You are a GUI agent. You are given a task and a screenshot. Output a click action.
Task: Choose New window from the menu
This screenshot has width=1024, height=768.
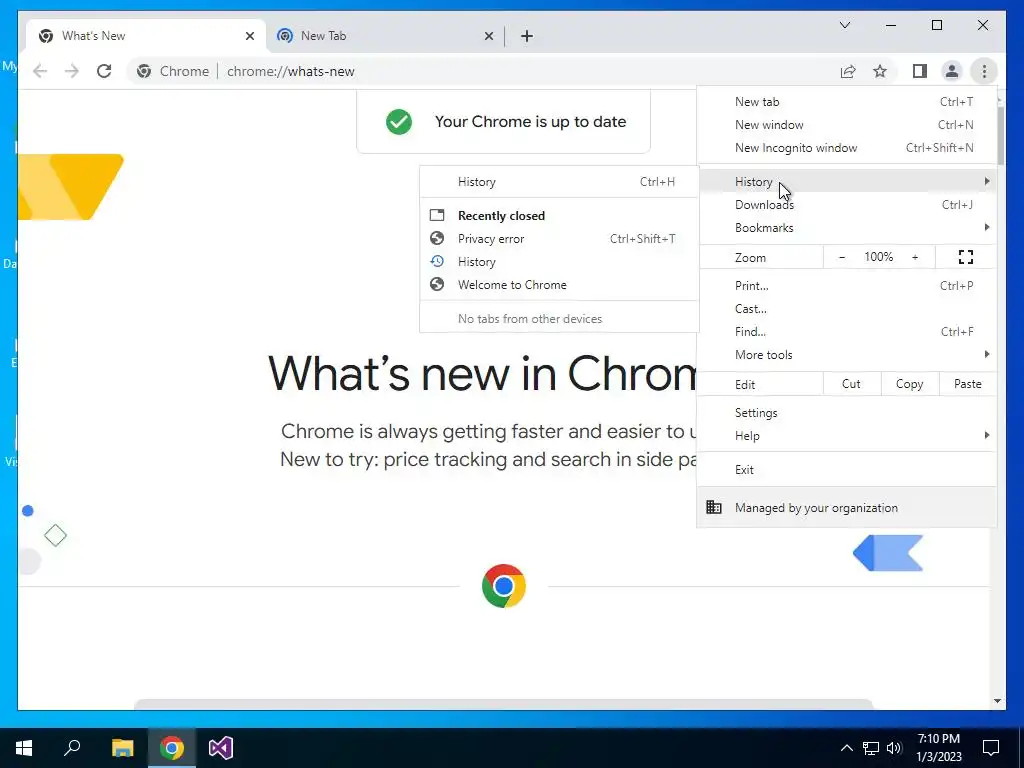pos(847,125)
